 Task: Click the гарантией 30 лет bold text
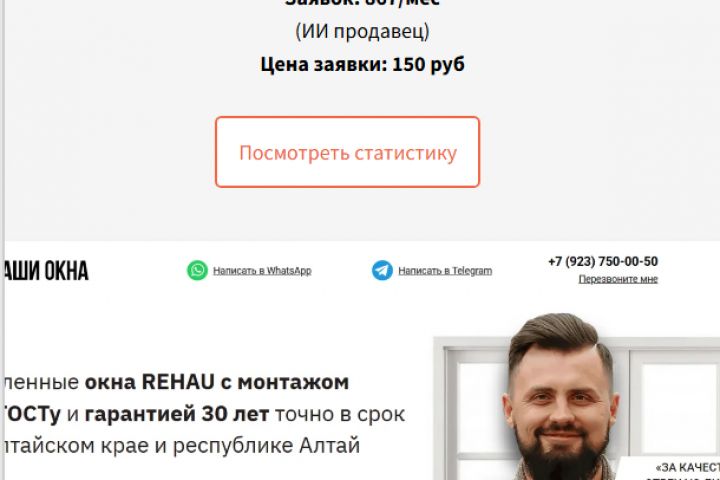(x=177, y=414)
